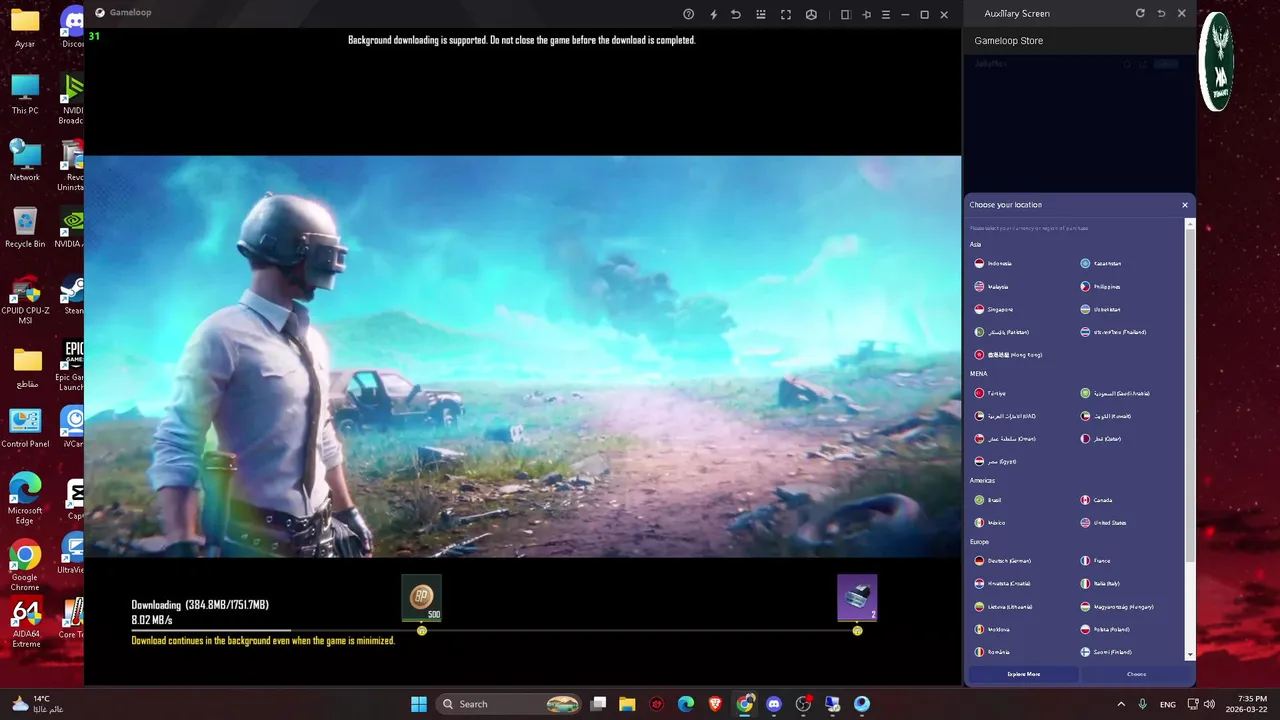Select Thailand as location
The height and width of the screenshot is (720, 1280).
(x=1113, y=332)
